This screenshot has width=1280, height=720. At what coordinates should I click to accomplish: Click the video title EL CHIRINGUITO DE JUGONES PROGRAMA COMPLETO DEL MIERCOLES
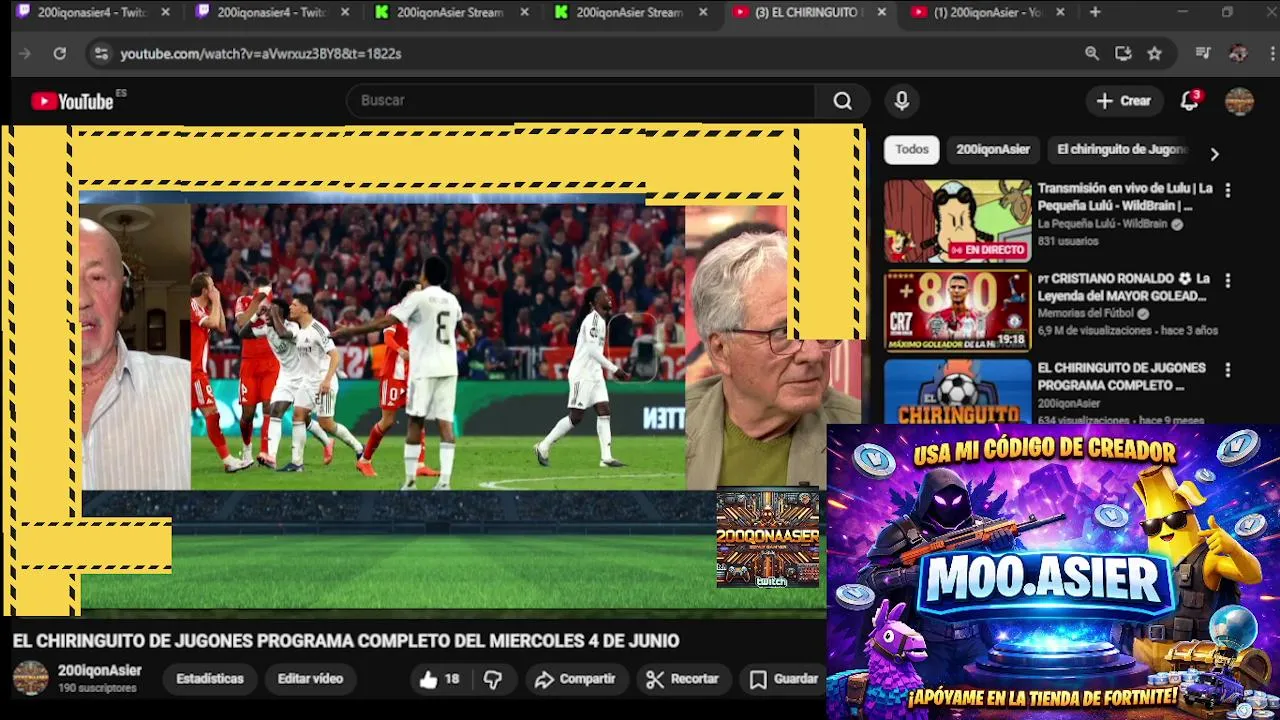tap(346, 641)
